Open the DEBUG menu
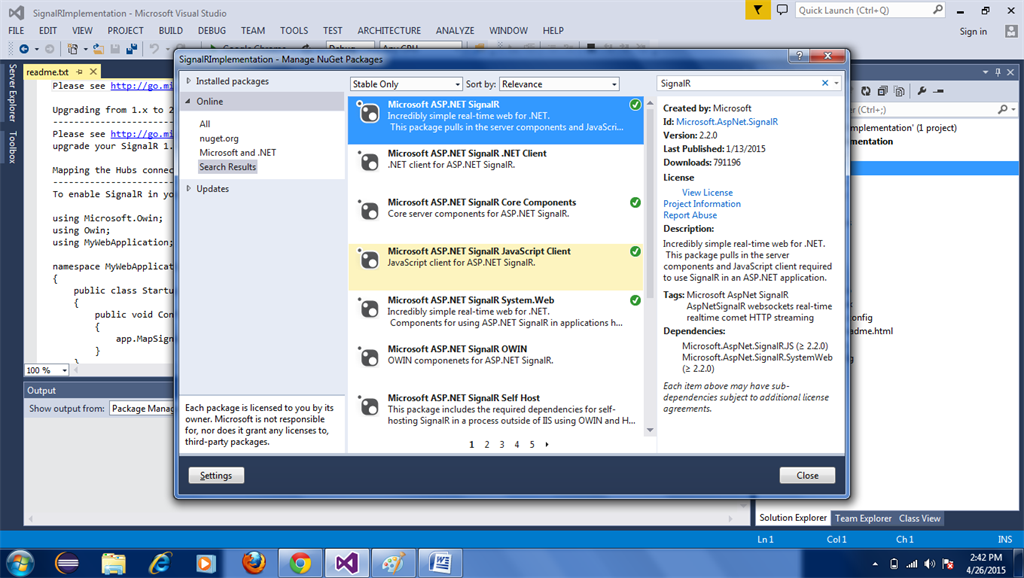 click(212, 31)
